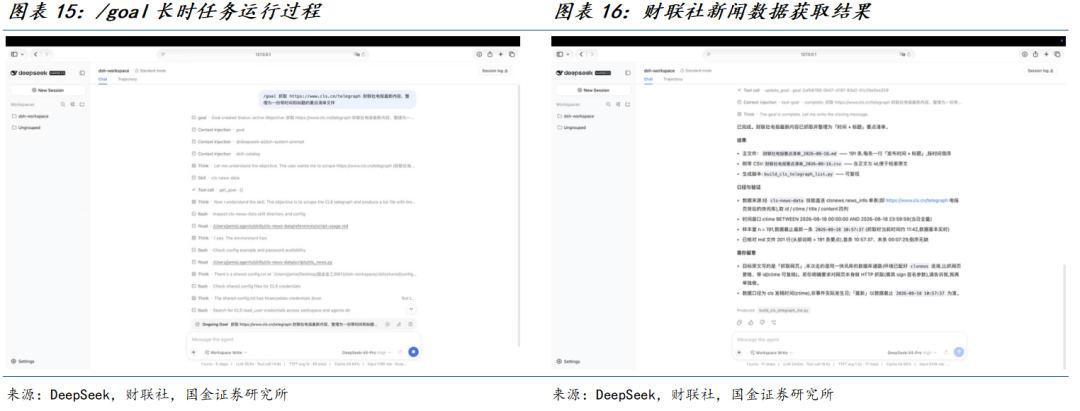The image size is (1080, 411).
Task: Focus 'Message the agent' field, 图表 15 window
Action: [304, 339]
